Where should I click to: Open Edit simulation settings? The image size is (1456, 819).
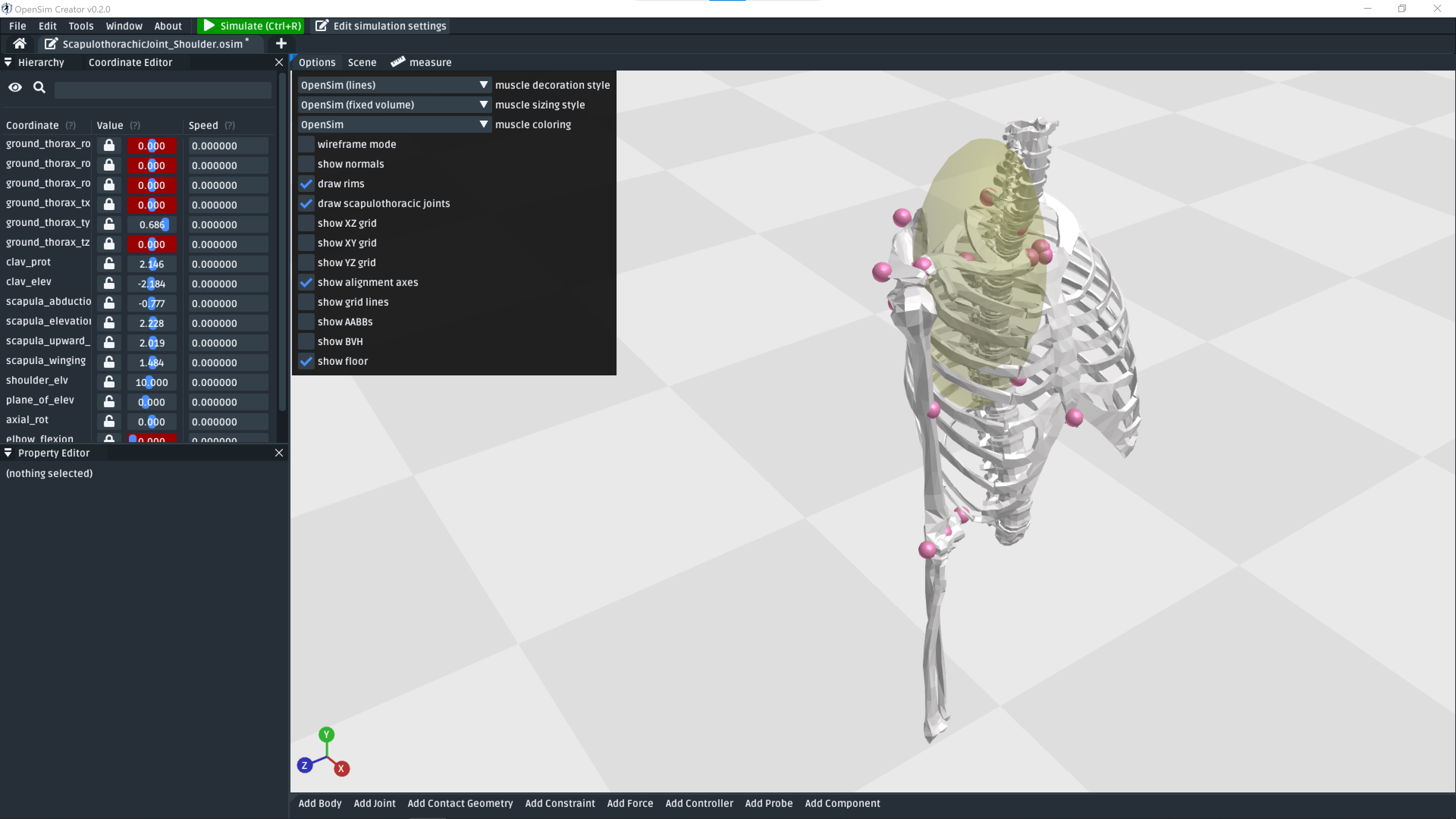[380, 26]
